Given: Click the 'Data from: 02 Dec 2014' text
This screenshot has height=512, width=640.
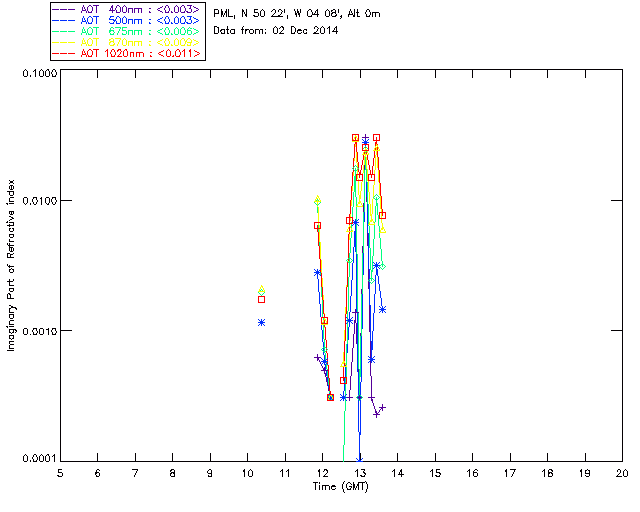Looking at the screenshot, I should (276, 30).
